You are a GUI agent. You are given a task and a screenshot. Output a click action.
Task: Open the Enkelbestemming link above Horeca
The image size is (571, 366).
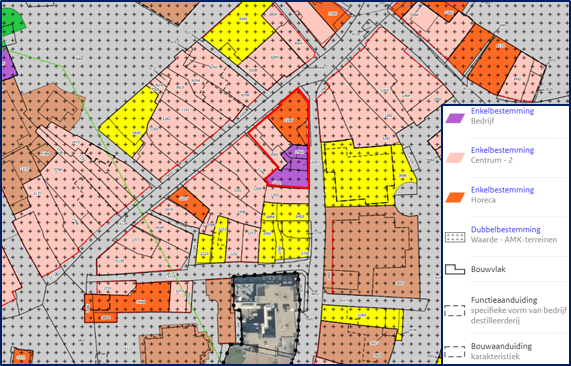click(x=502, y=190)
